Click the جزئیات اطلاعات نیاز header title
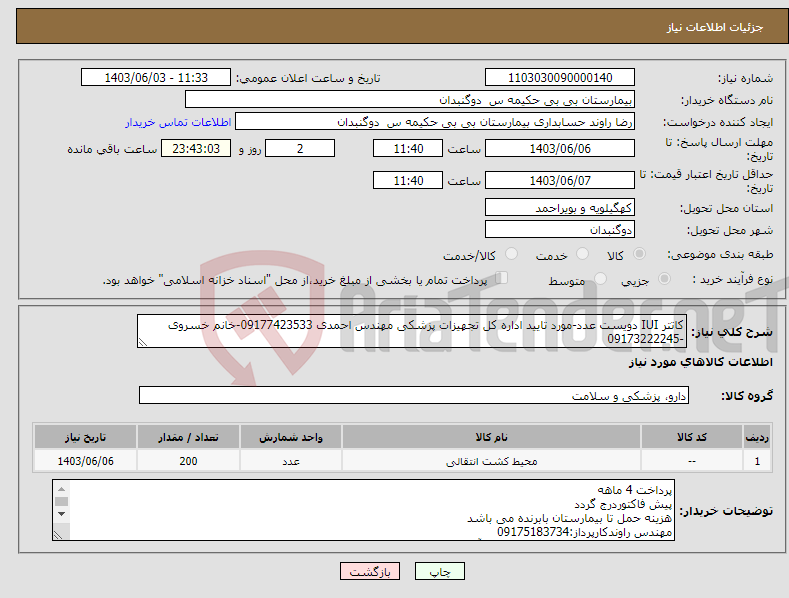The image size is (789, 598). (x=715, y=27)
